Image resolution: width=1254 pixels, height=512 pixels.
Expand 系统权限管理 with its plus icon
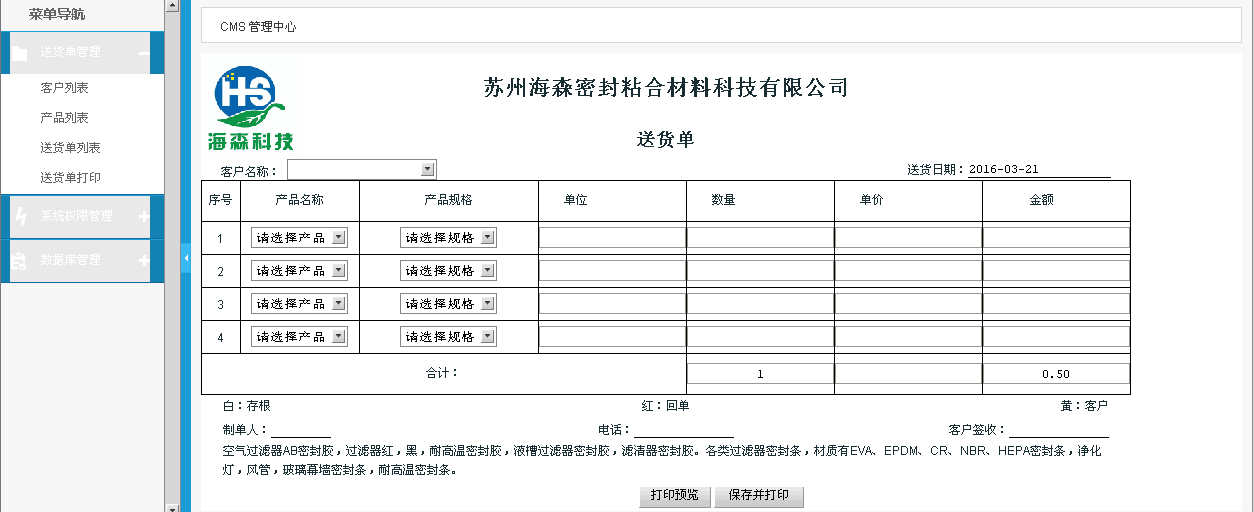point(143,216)
